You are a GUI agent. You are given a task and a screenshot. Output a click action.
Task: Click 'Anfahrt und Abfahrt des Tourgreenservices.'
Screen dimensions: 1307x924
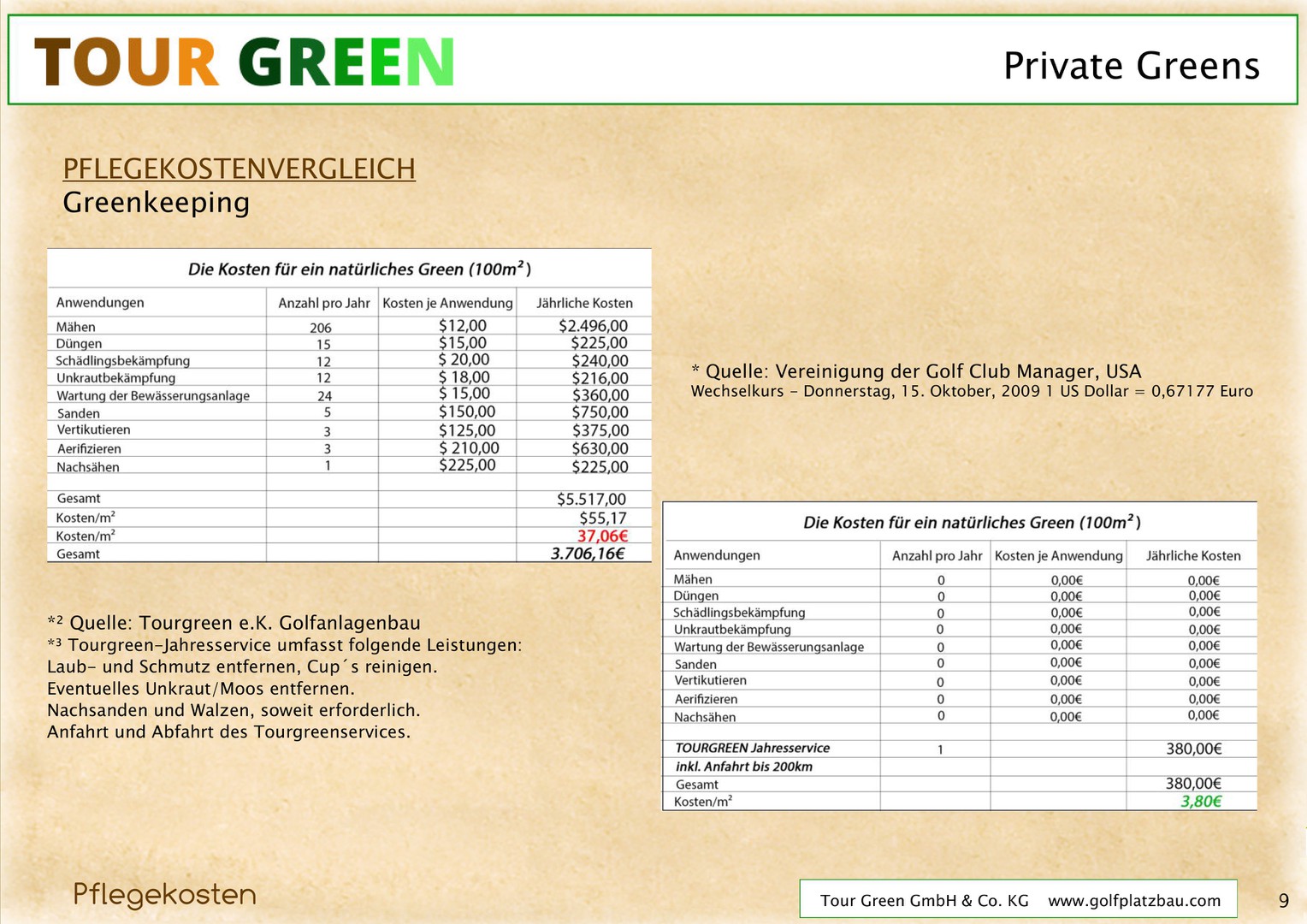tap(228, 732)
